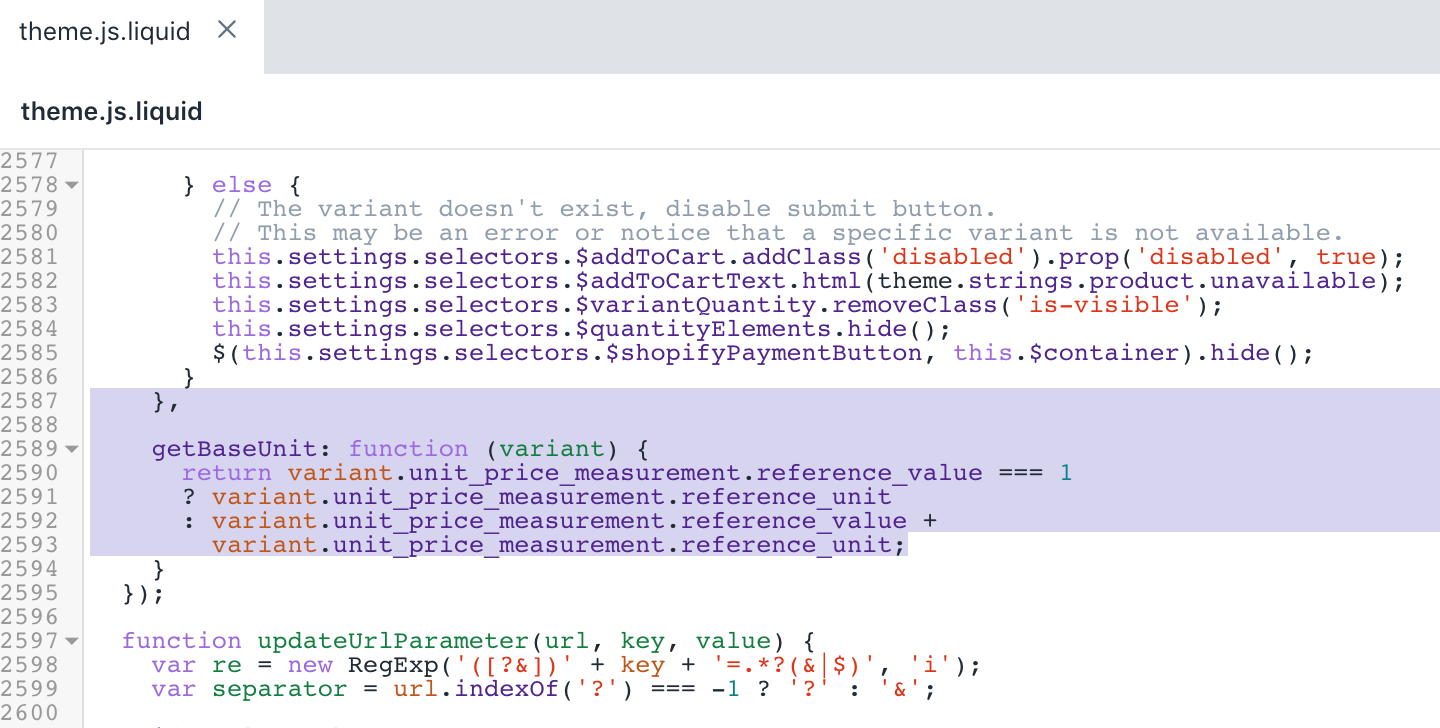Click the hide() call on line 2584

pyautogui.click(x=890, y=328)
